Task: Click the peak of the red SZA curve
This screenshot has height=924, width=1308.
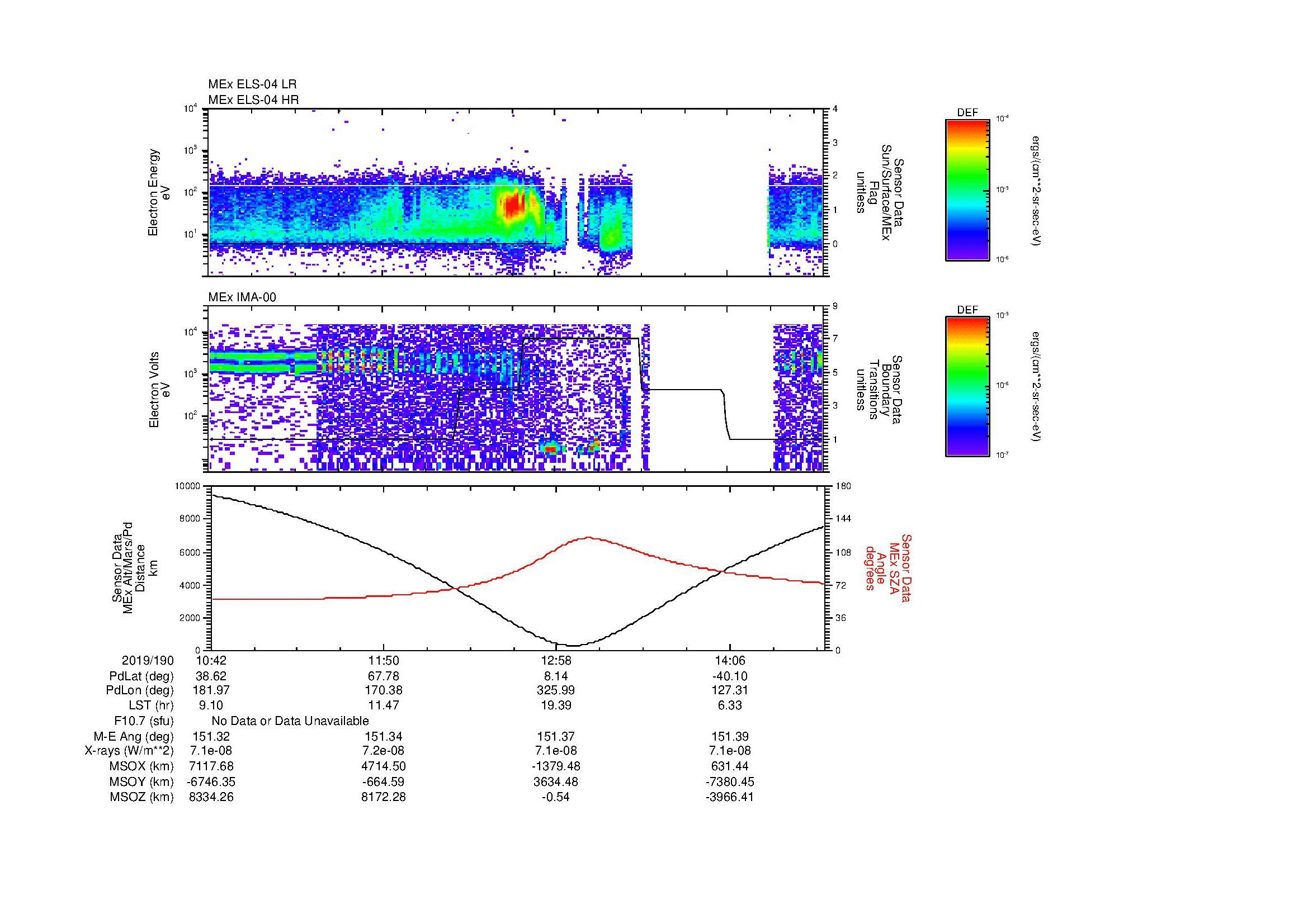Action: pyautogui.click(x=588, y=537)
